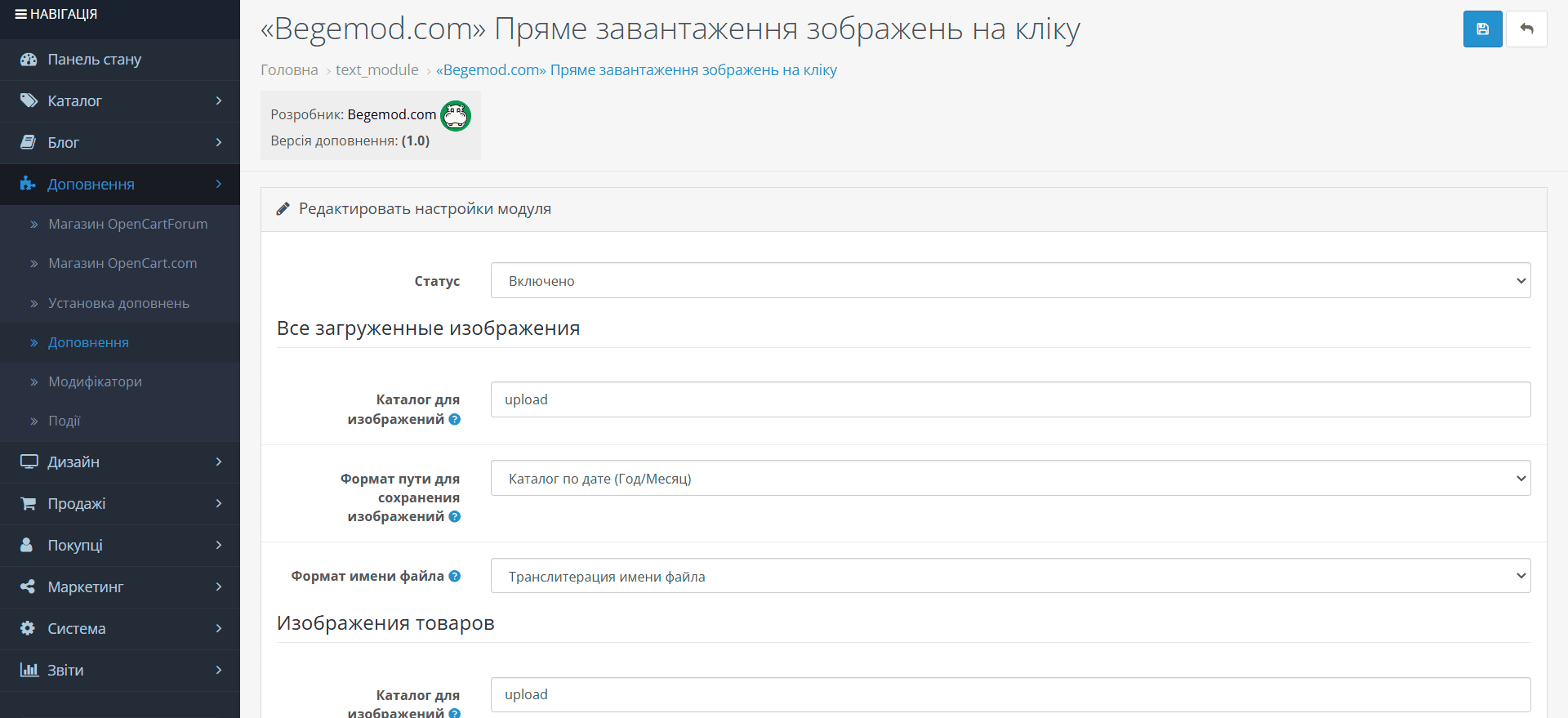This screenshot has height=718, width=1568.
Task: Open Магазин OpenCartForum submenu item
Action: tap(127, 224)
